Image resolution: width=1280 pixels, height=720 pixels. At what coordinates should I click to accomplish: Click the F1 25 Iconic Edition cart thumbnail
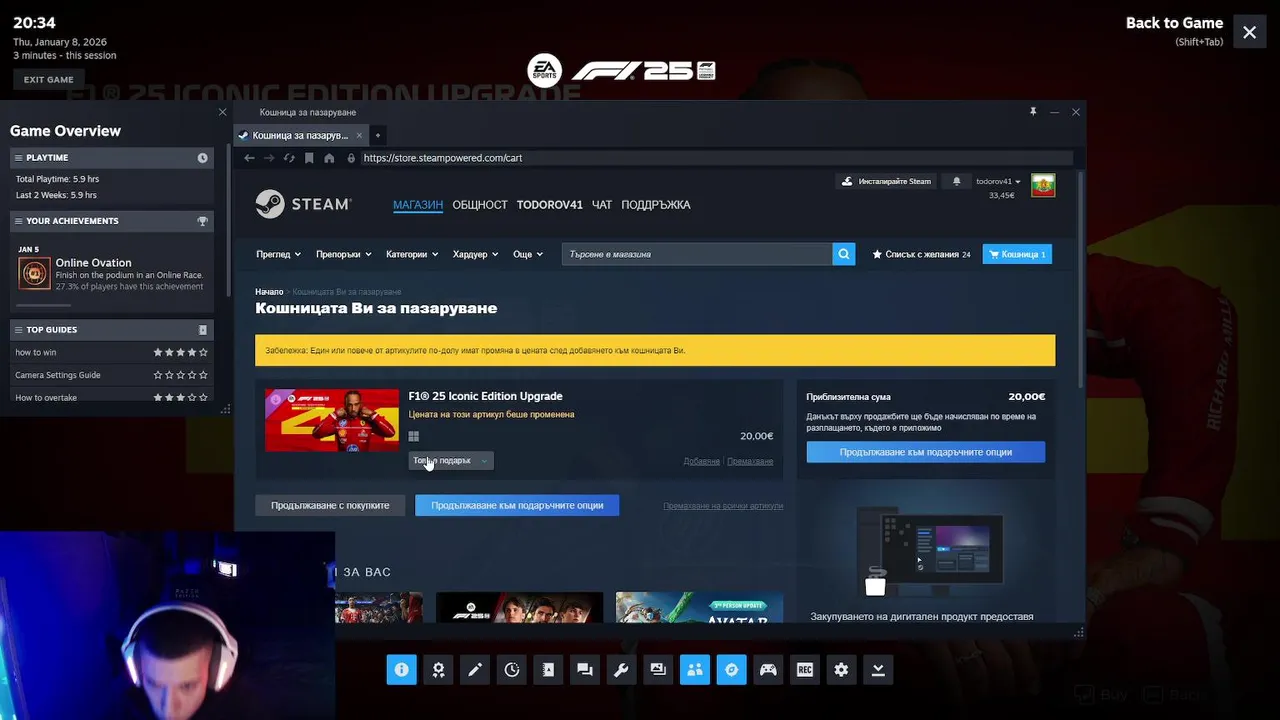click(332, 420)
